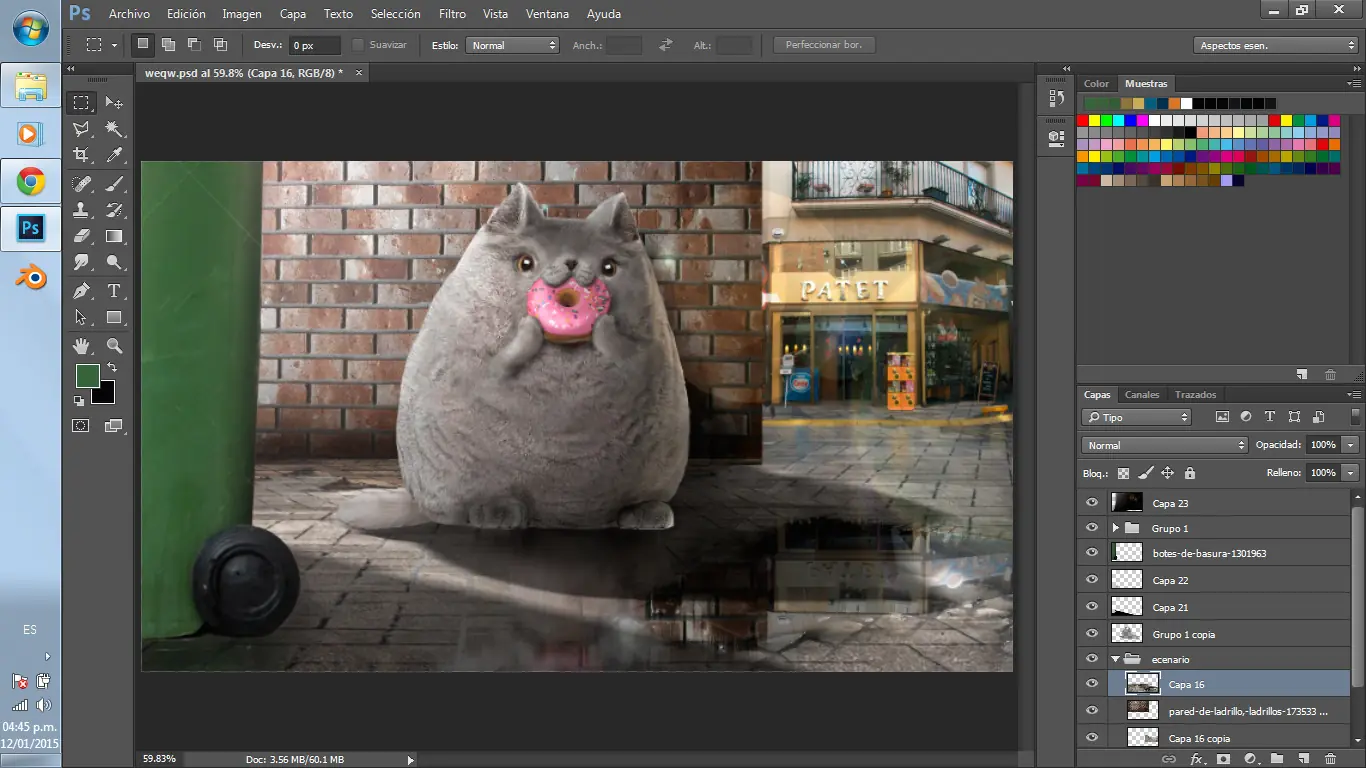Select the Rectangle shape tool
This screenshot has height=768, width=1366.
pyautogui.click(x=114, y=317)
